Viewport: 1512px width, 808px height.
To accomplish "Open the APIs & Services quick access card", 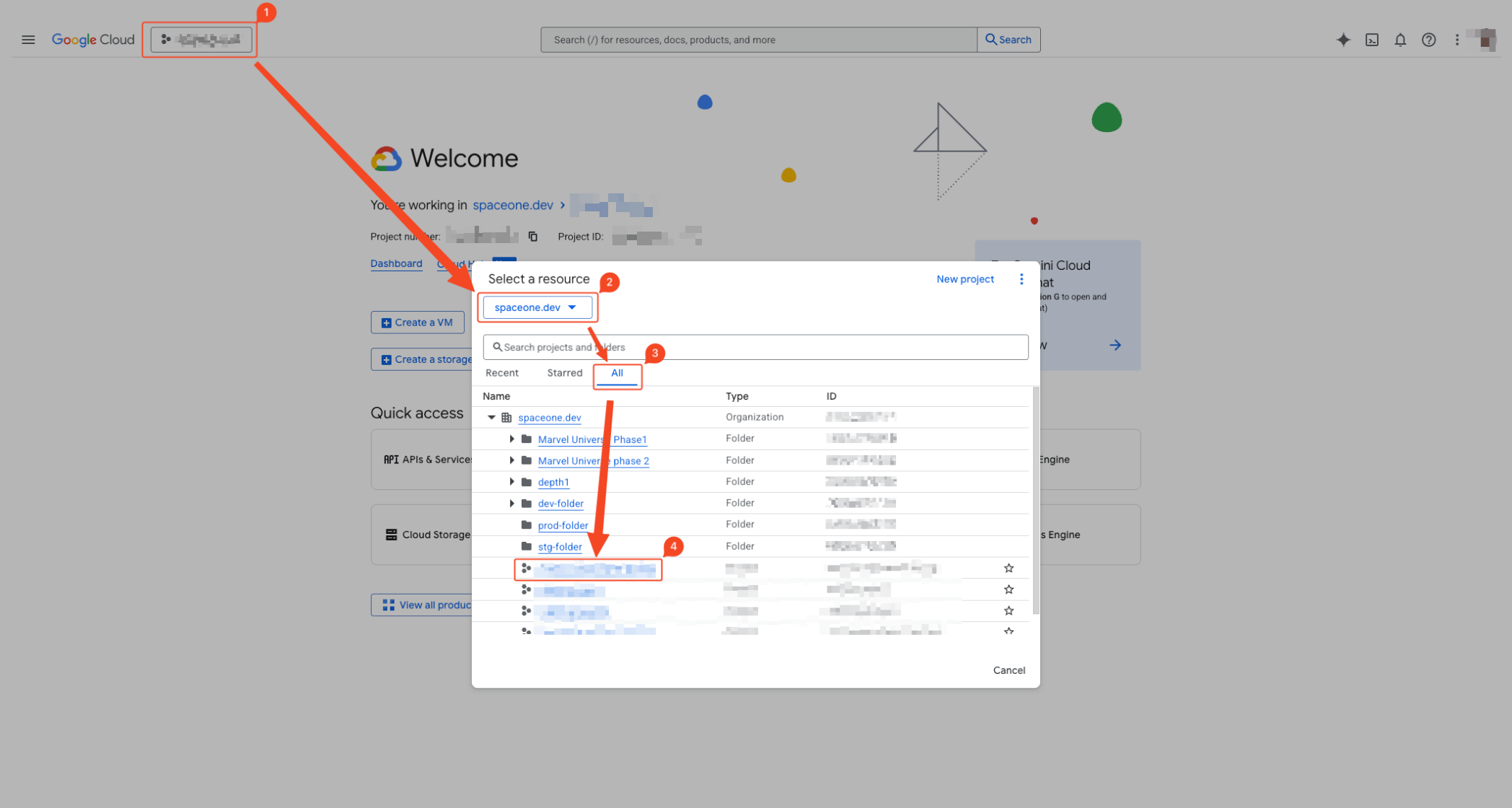I will tap(423, 460).
